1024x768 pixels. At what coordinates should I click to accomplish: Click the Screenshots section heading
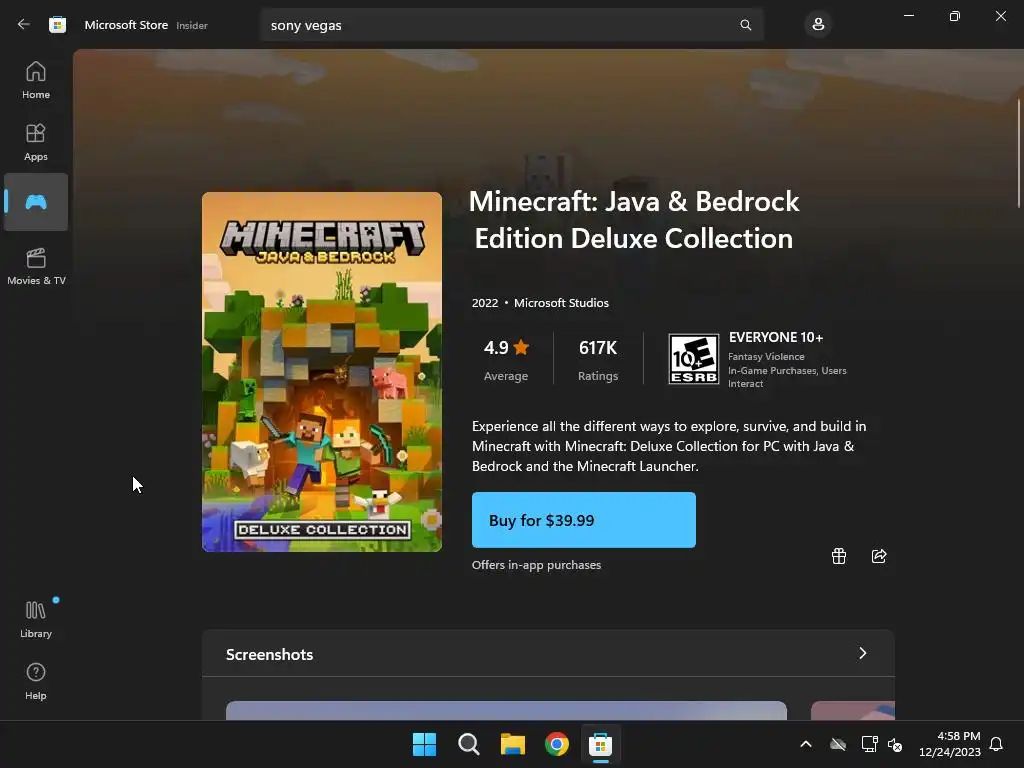click(x=270, y=654)
